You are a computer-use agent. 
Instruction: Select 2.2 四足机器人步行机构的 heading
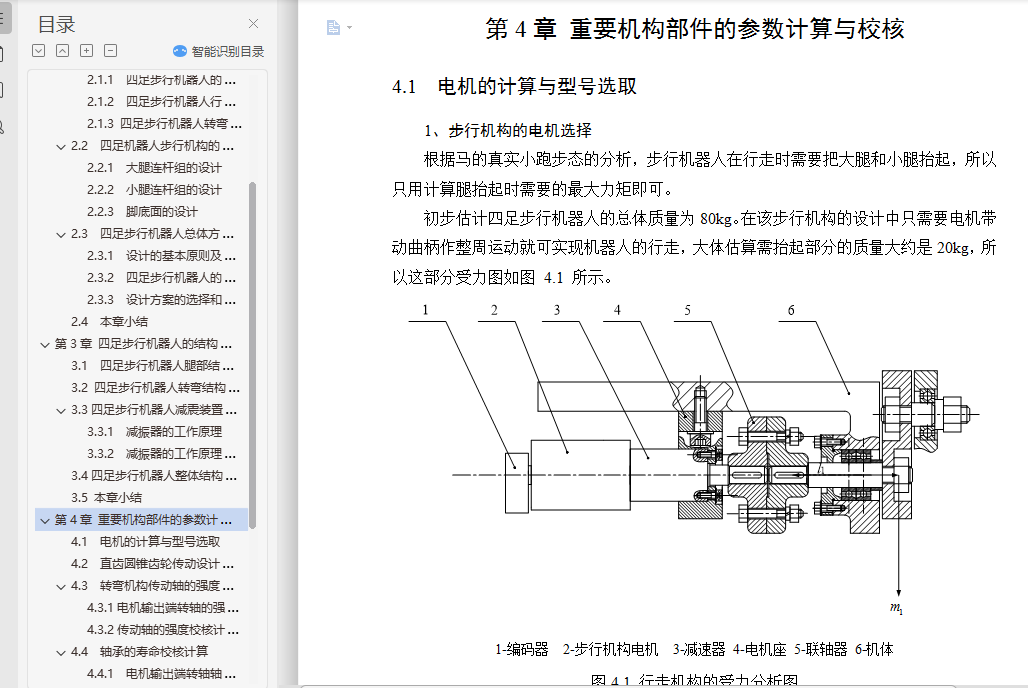pyautogui.click(x=152, y=146)
